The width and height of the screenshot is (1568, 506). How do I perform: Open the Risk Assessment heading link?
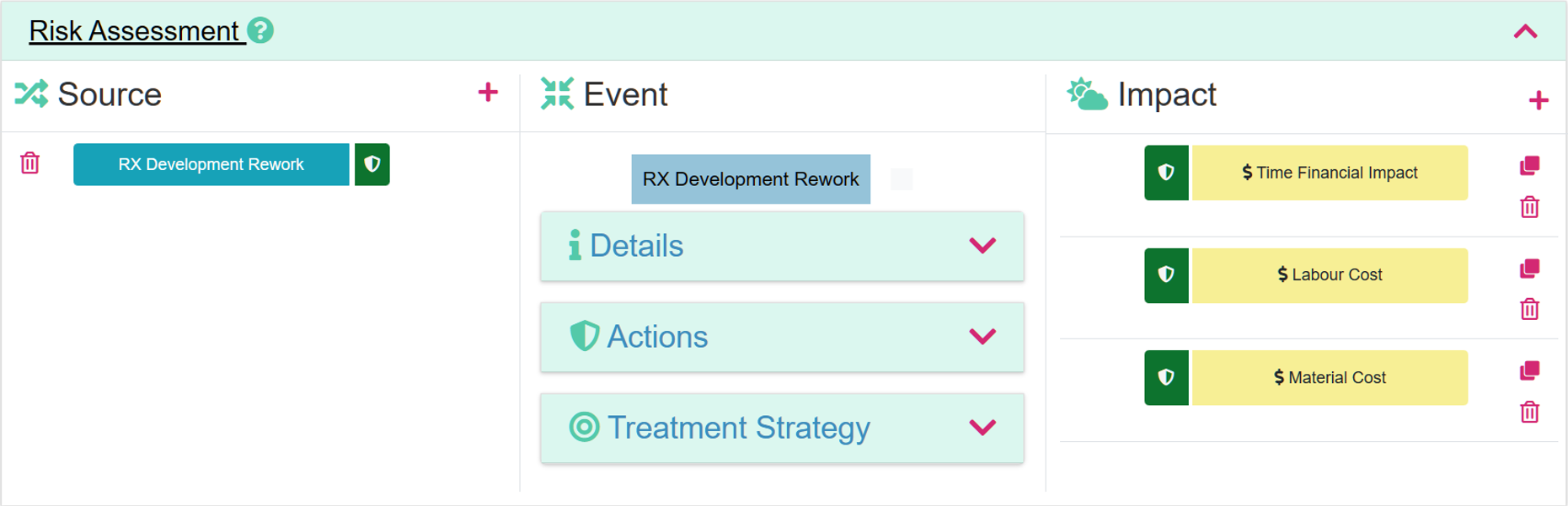(x=135, y=31)
